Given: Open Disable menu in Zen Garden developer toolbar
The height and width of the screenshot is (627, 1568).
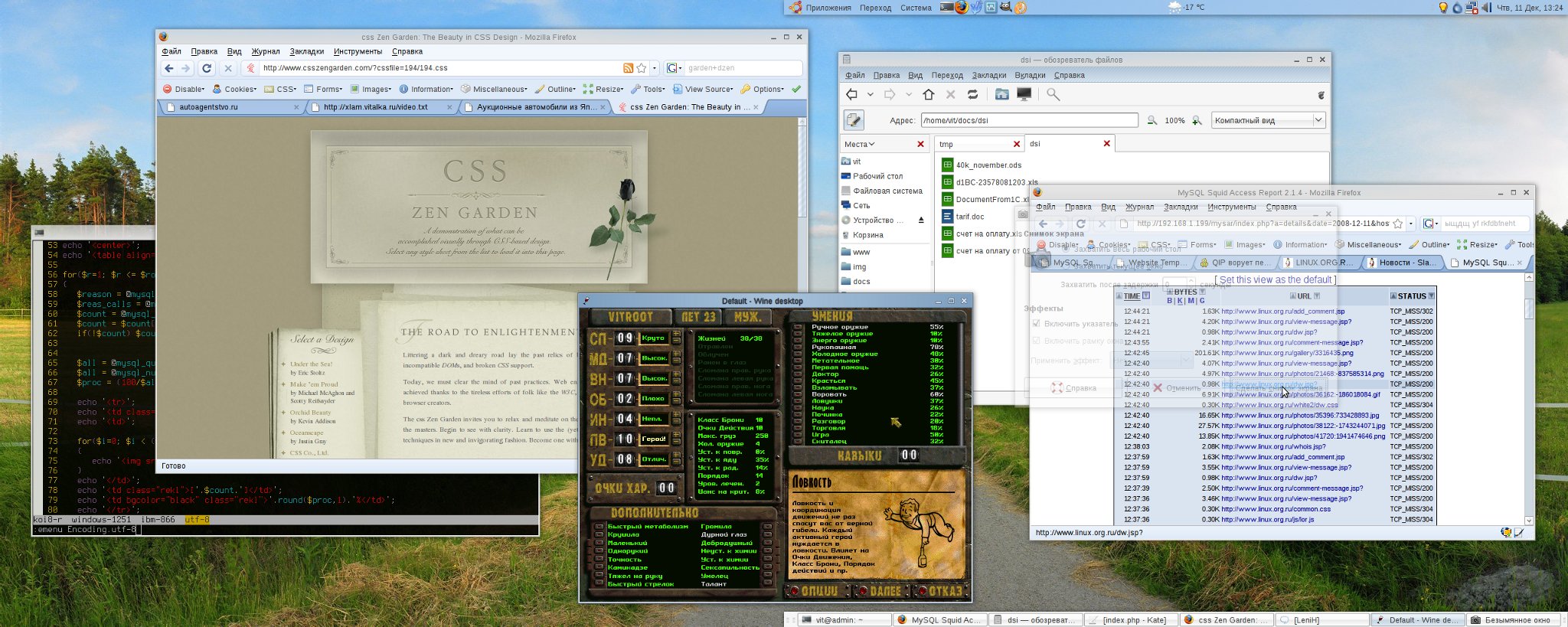Looking at the screenshot, I should click(184, 89).
